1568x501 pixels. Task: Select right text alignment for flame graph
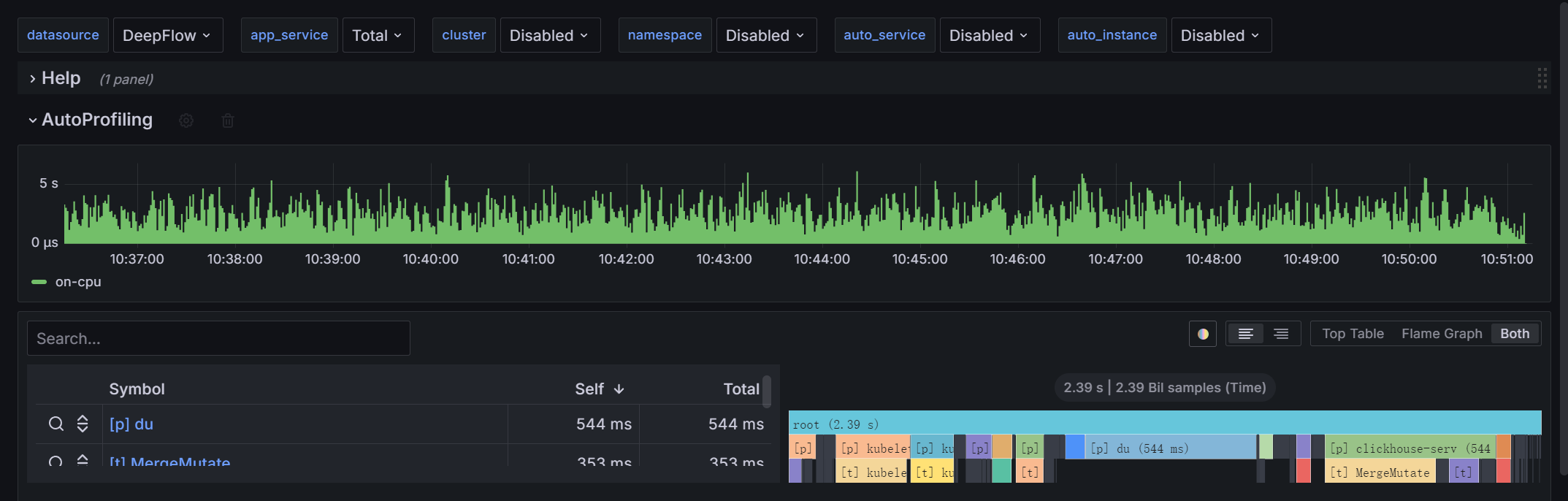[1281, 334]
